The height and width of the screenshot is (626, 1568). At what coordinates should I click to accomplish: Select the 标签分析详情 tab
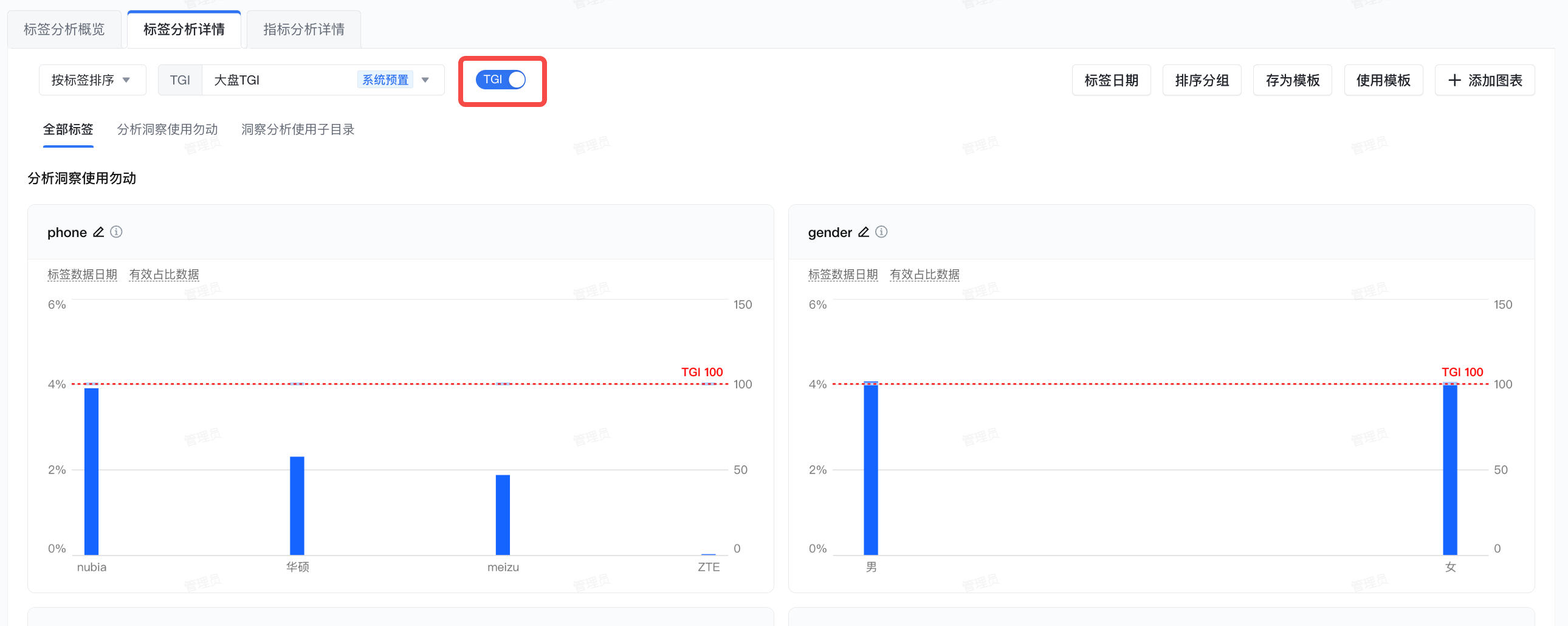(x=184, y=29)
